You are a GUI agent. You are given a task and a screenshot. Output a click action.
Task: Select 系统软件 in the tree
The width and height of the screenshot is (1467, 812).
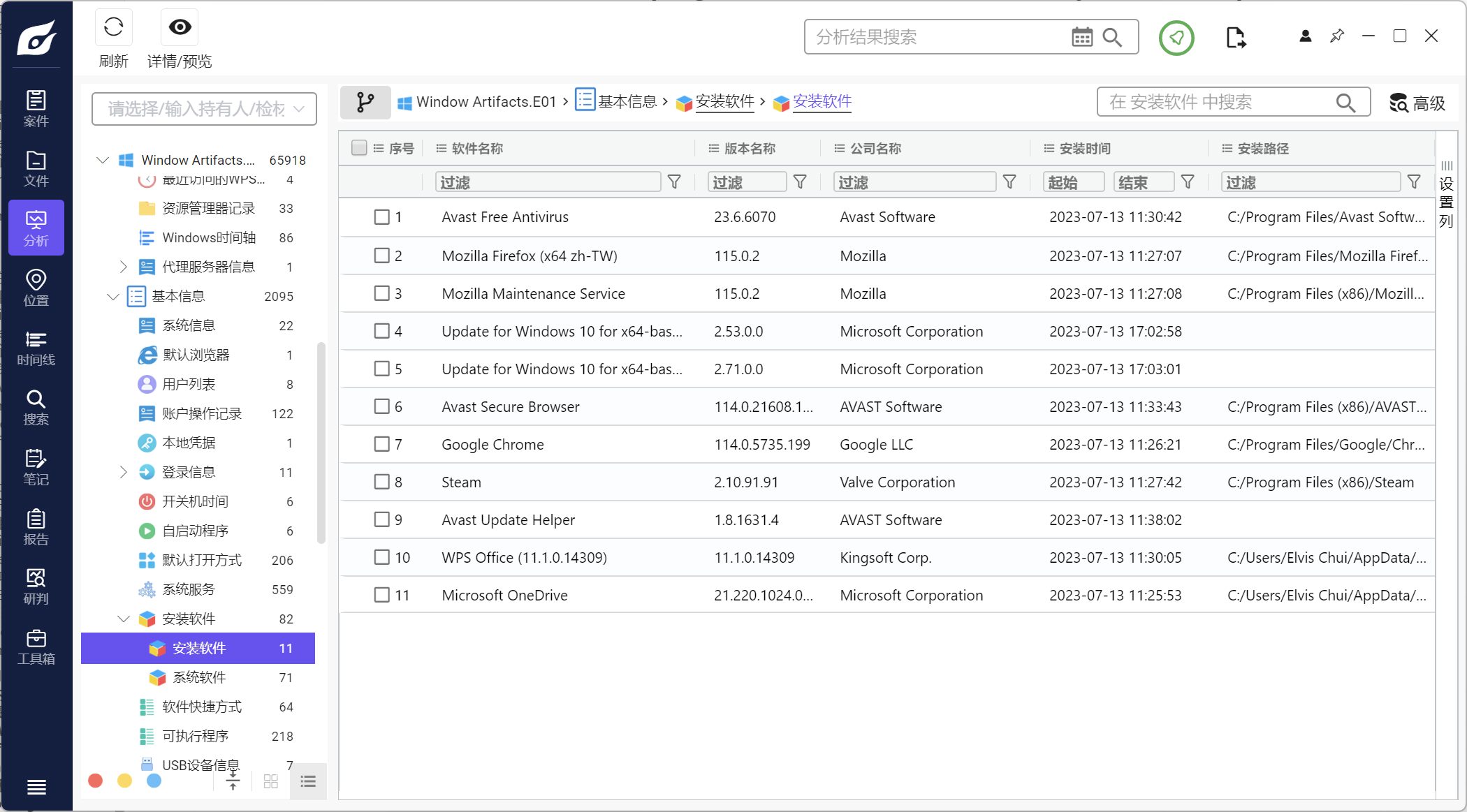tap(198, 677)
